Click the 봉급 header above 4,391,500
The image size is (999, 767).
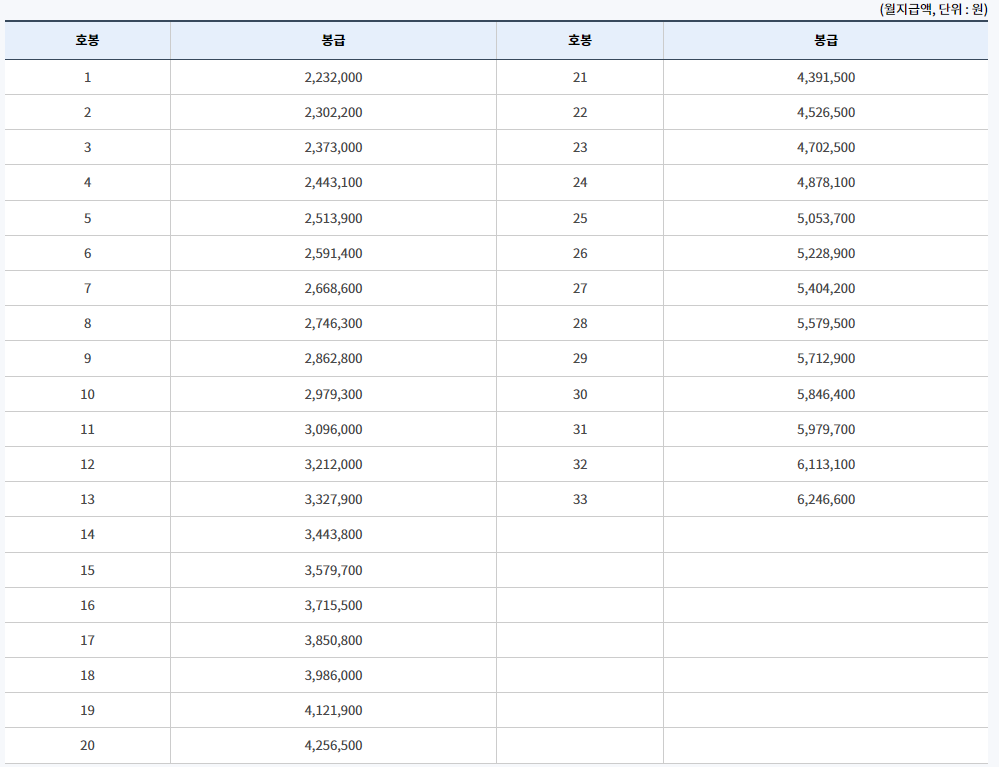point(826,40)
